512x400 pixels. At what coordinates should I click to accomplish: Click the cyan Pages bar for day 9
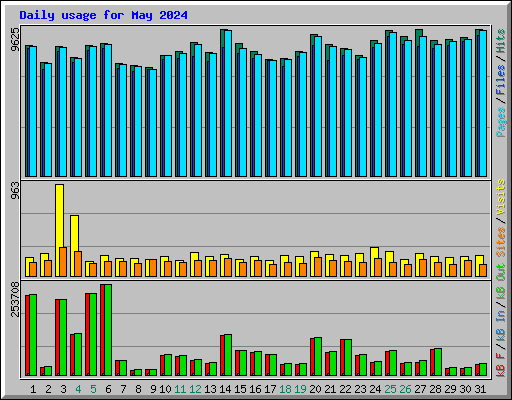[x=153, y=123]
